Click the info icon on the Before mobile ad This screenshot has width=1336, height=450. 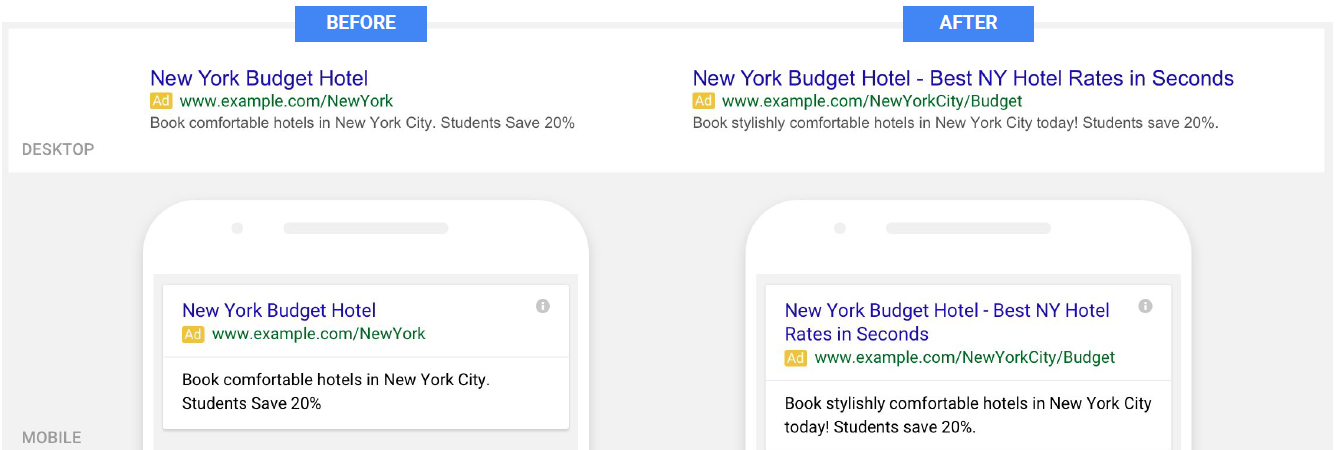[x=543, y=306]
